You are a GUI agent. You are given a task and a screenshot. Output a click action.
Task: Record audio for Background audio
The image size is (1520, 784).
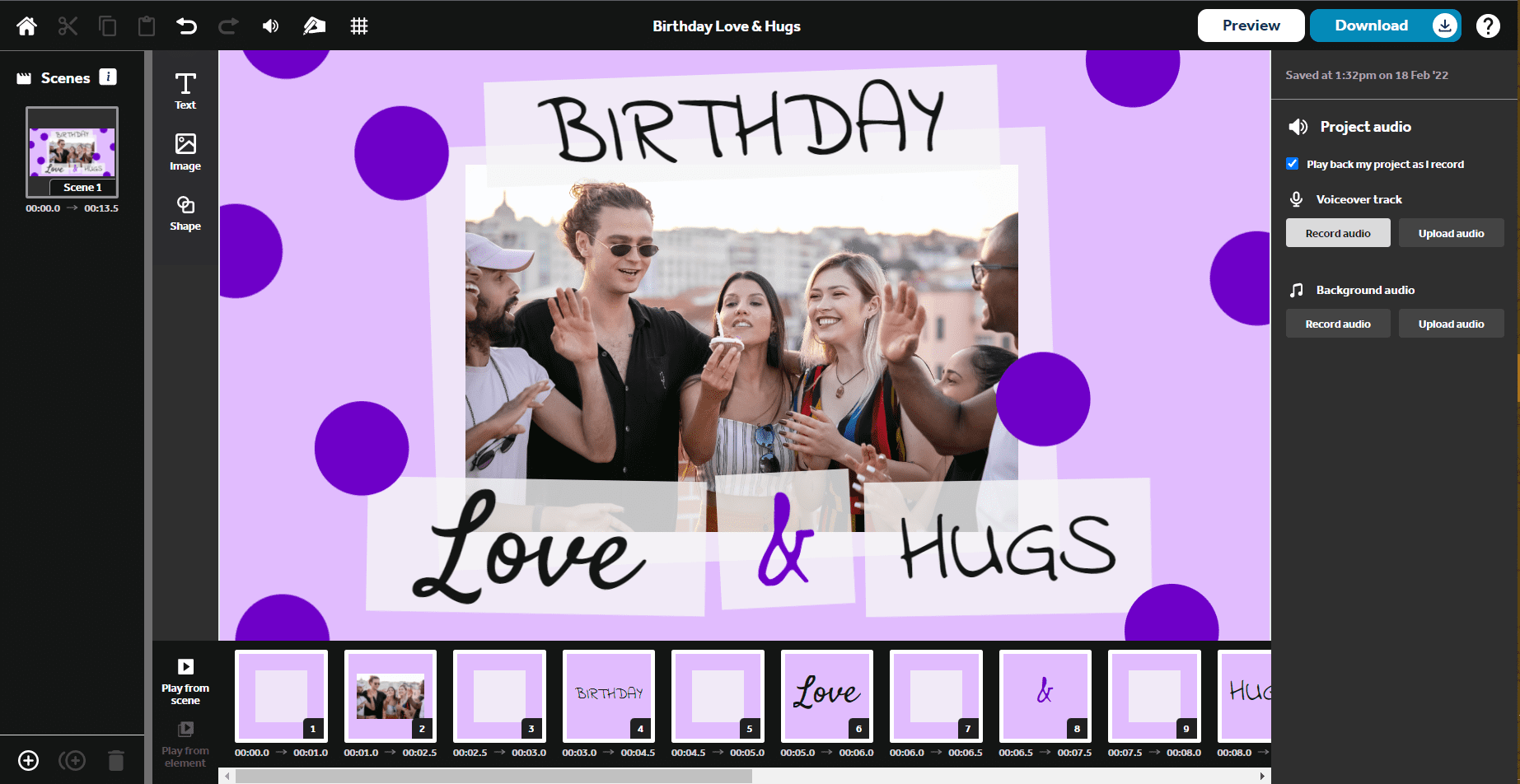[1338, 324]
